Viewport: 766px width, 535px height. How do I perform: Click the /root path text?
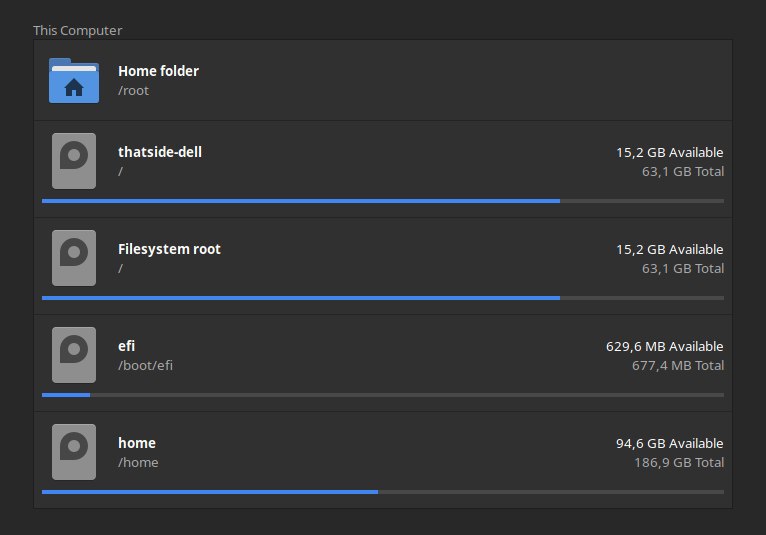click(133, 91)
